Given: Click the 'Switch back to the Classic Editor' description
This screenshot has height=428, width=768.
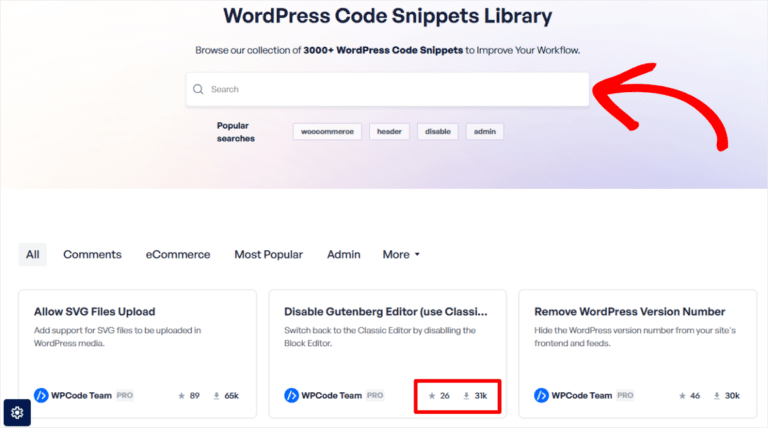Looking at the screenshot, I should click(x=380, y=337).
